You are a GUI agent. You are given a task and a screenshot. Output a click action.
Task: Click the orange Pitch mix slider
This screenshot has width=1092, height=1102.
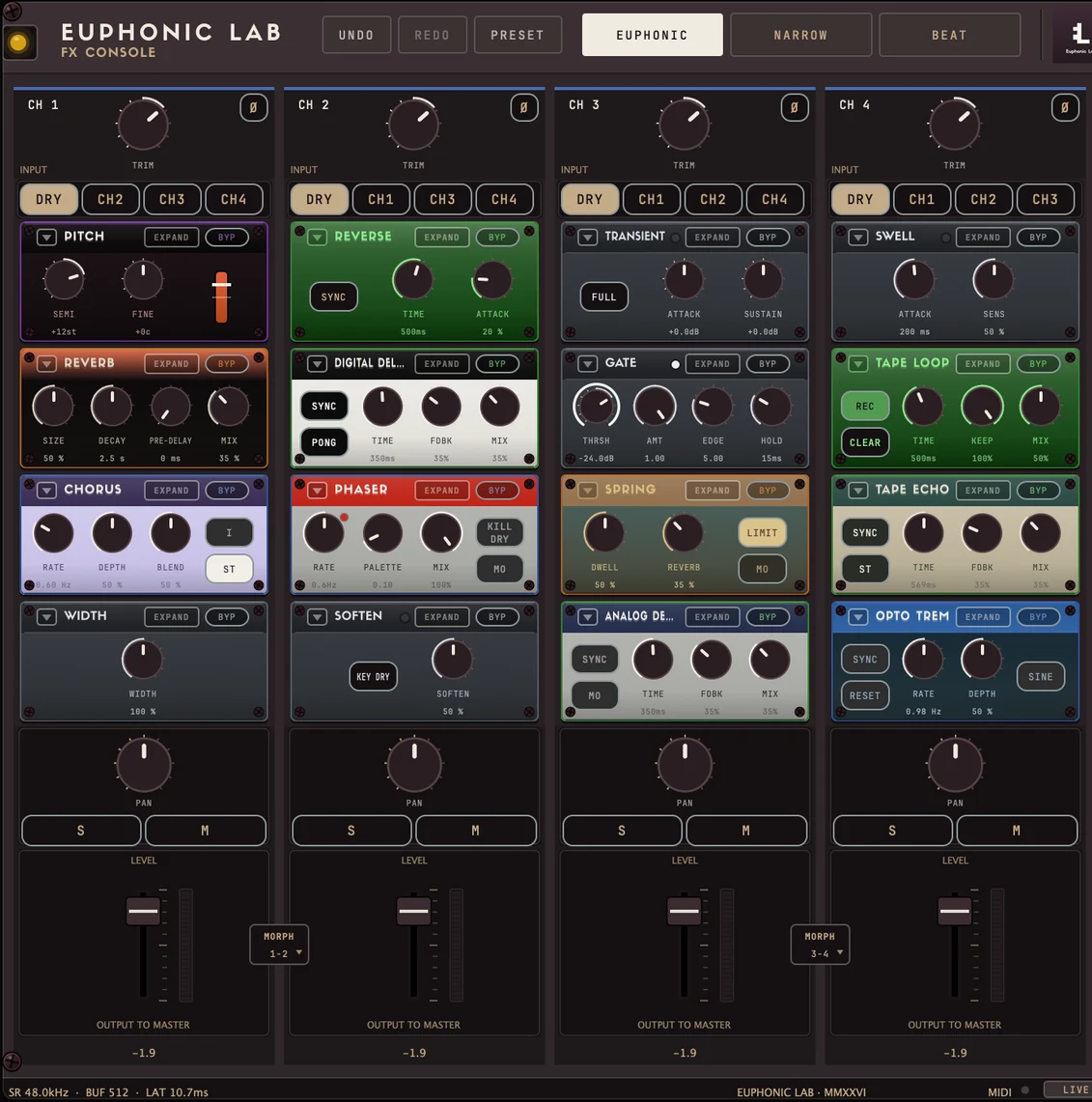pyautogui.click(x=221, y=297)
